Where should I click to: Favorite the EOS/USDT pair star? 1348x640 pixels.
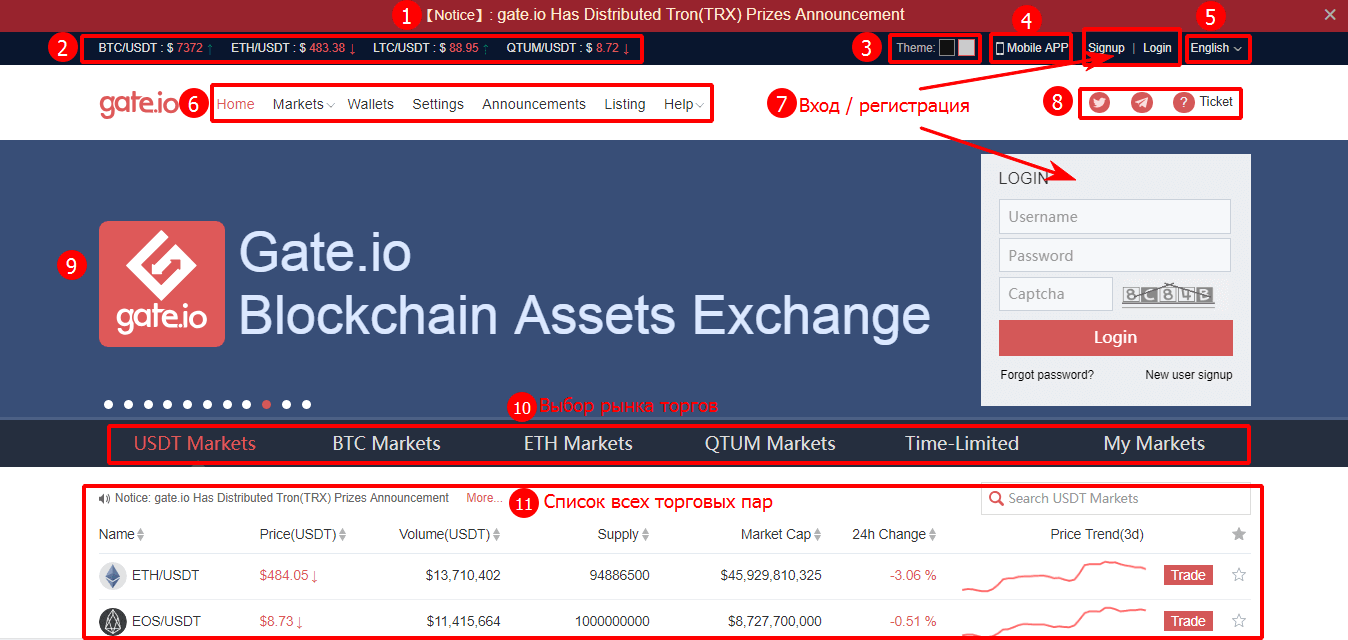1239,621
